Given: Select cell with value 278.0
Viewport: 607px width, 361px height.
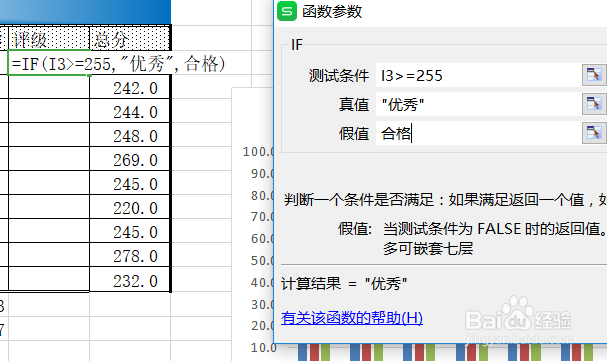Looking at the screenshot, I should tap(130, 255).
